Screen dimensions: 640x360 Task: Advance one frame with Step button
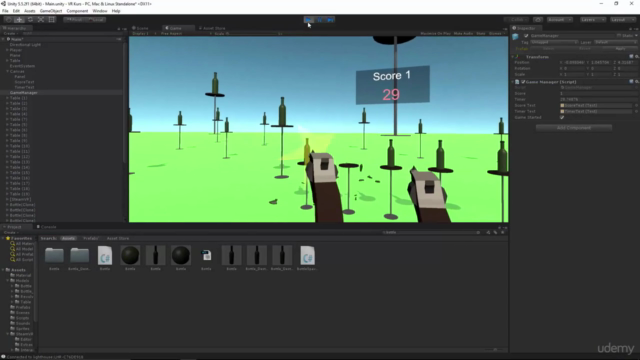(330, 20)
